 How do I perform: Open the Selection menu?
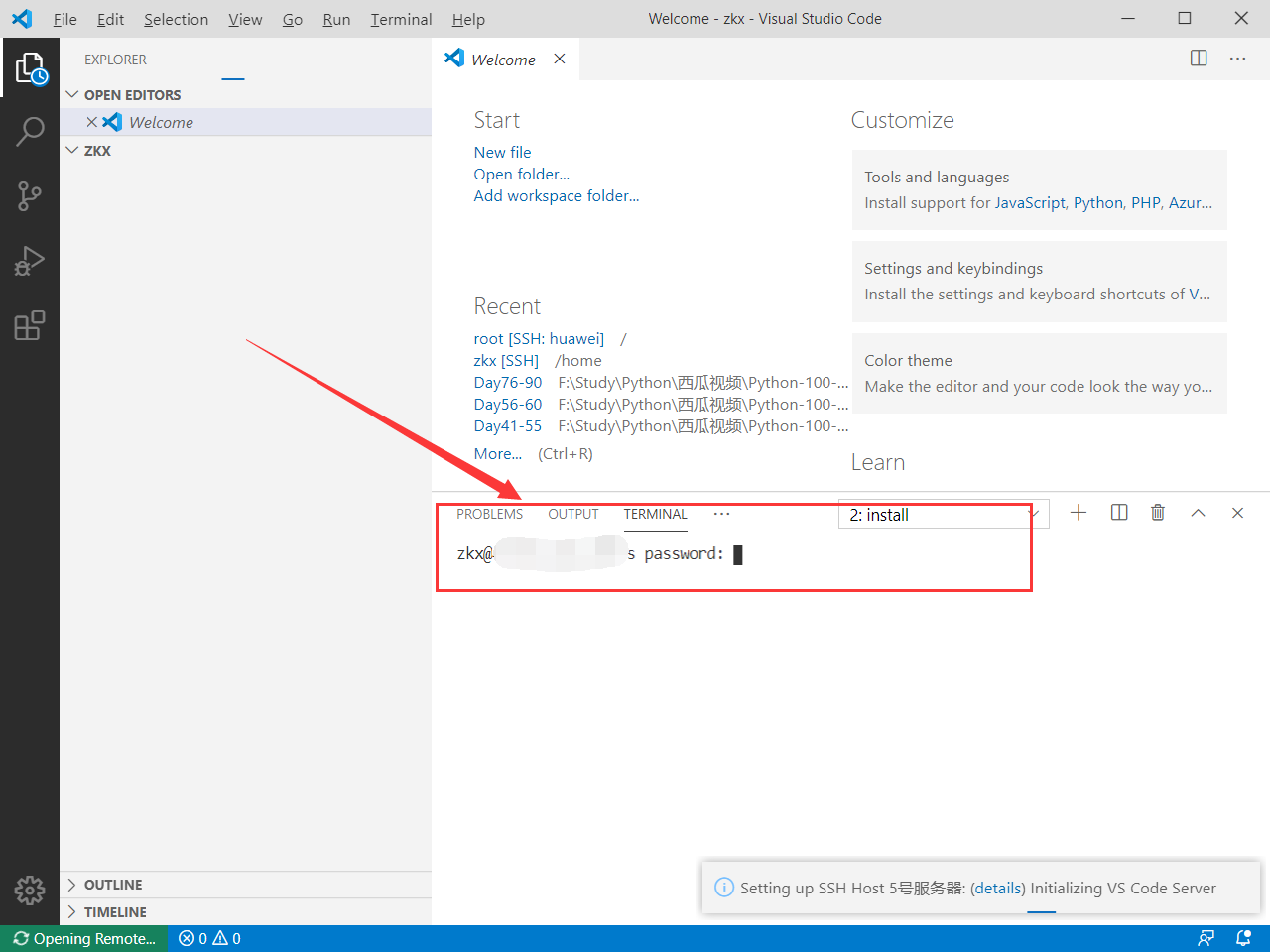[176, 19]
